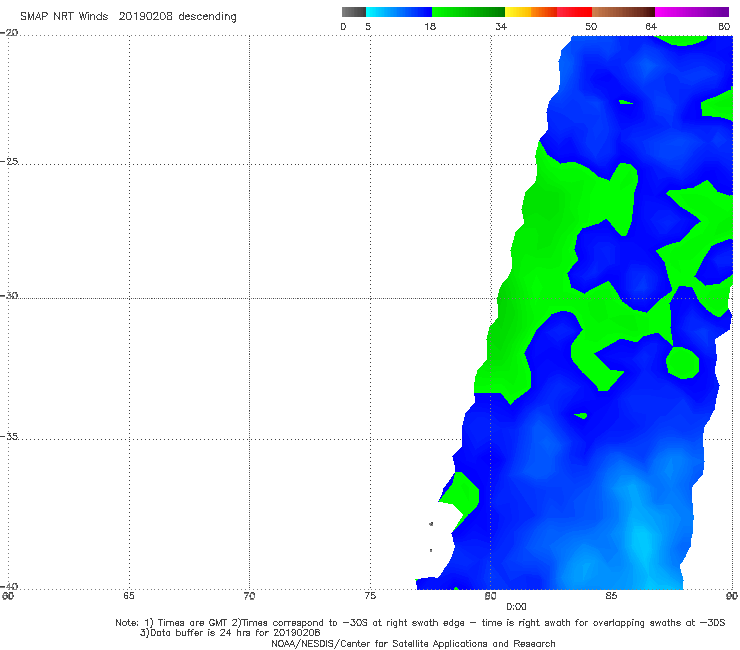Click the green segment of the color bar

pos(468,12)
